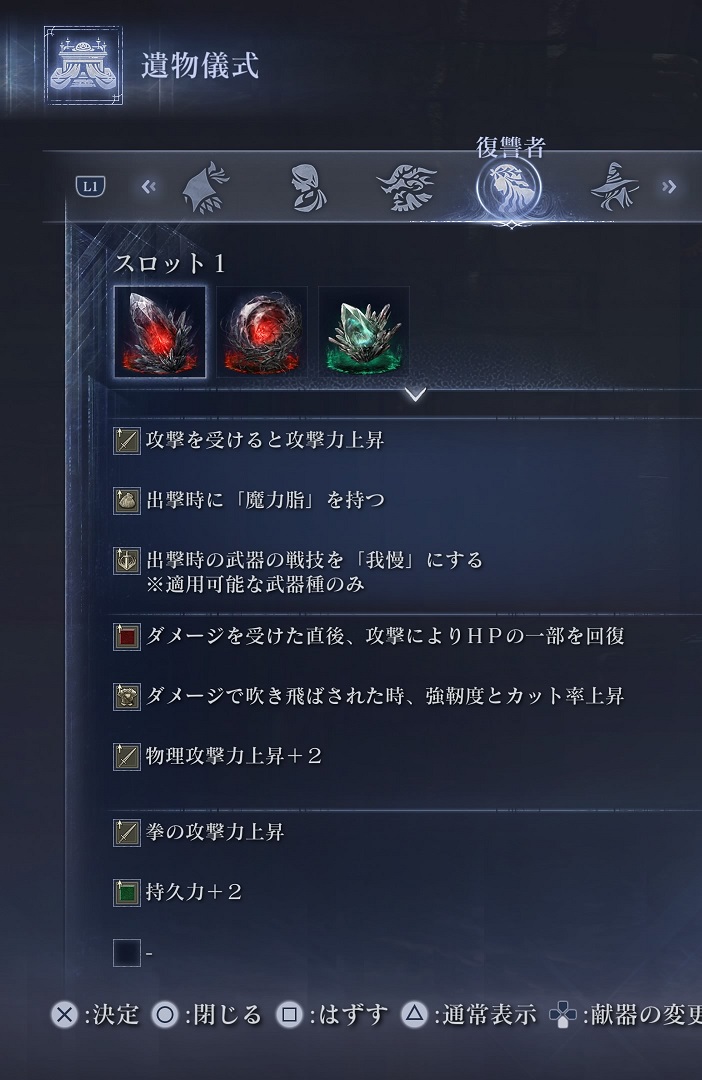Switch to the witch hat character tab
The image size is (702, 1080).
(x=613, y=186)
